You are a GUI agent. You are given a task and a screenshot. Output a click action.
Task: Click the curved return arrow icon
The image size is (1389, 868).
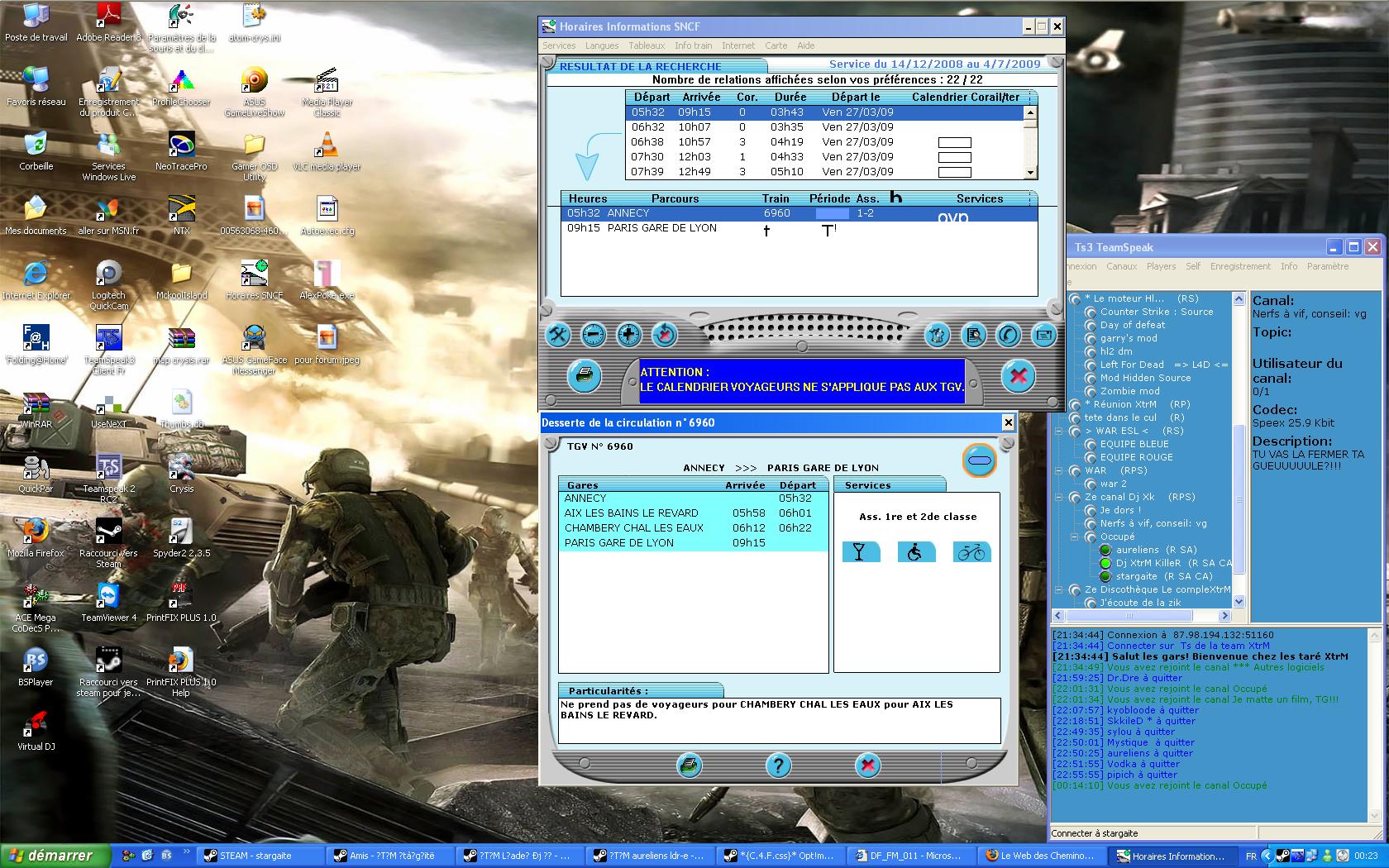(x=1008, y=335)
